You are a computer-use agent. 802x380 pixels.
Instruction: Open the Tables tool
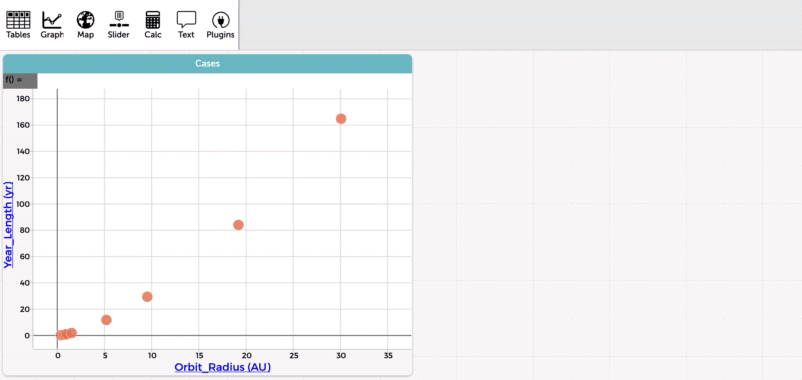[x=18, y=25]
